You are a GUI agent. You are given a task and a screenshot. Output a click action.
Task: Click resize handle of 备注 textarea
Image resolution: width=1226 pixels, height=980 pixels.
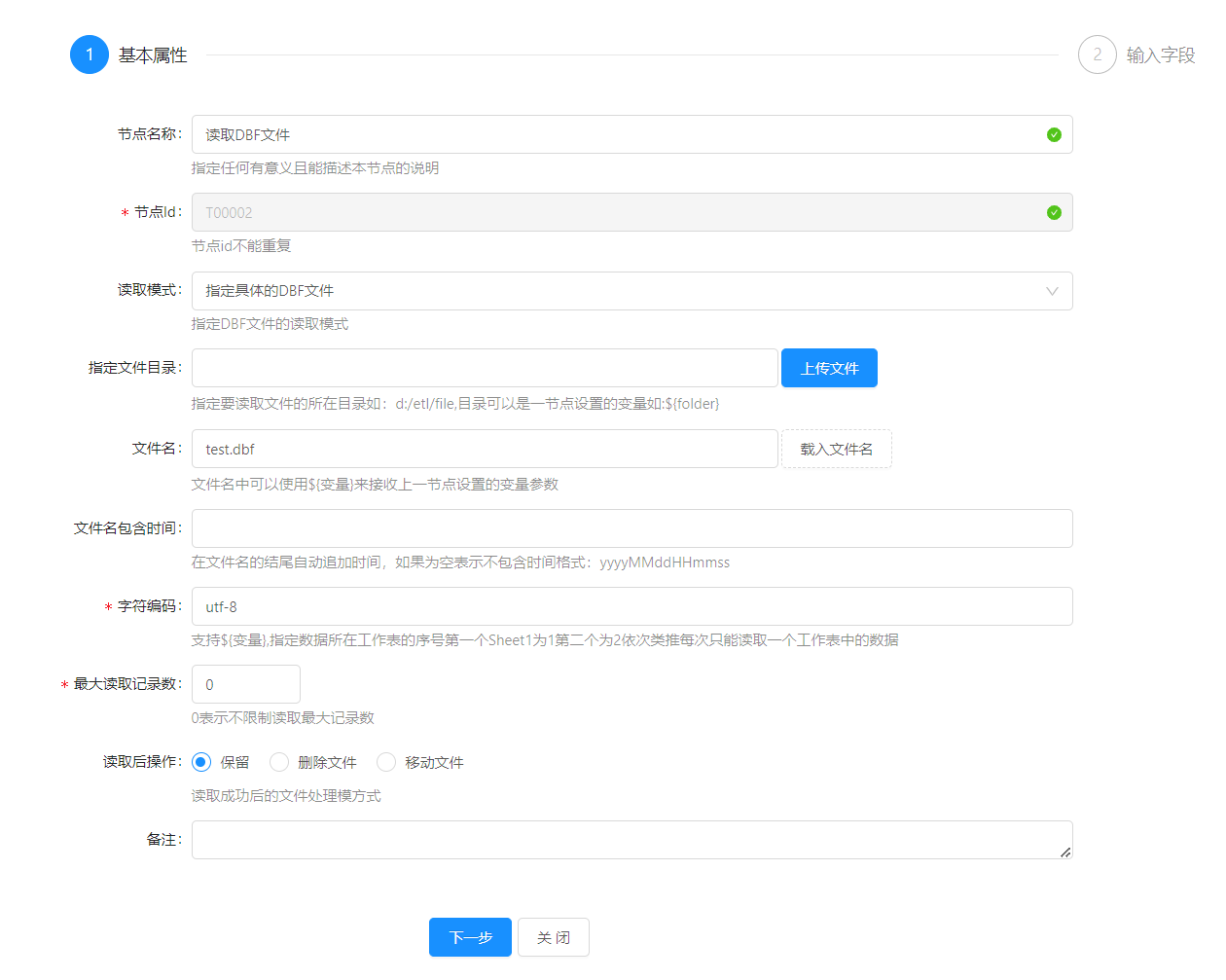click(1065, 852)
